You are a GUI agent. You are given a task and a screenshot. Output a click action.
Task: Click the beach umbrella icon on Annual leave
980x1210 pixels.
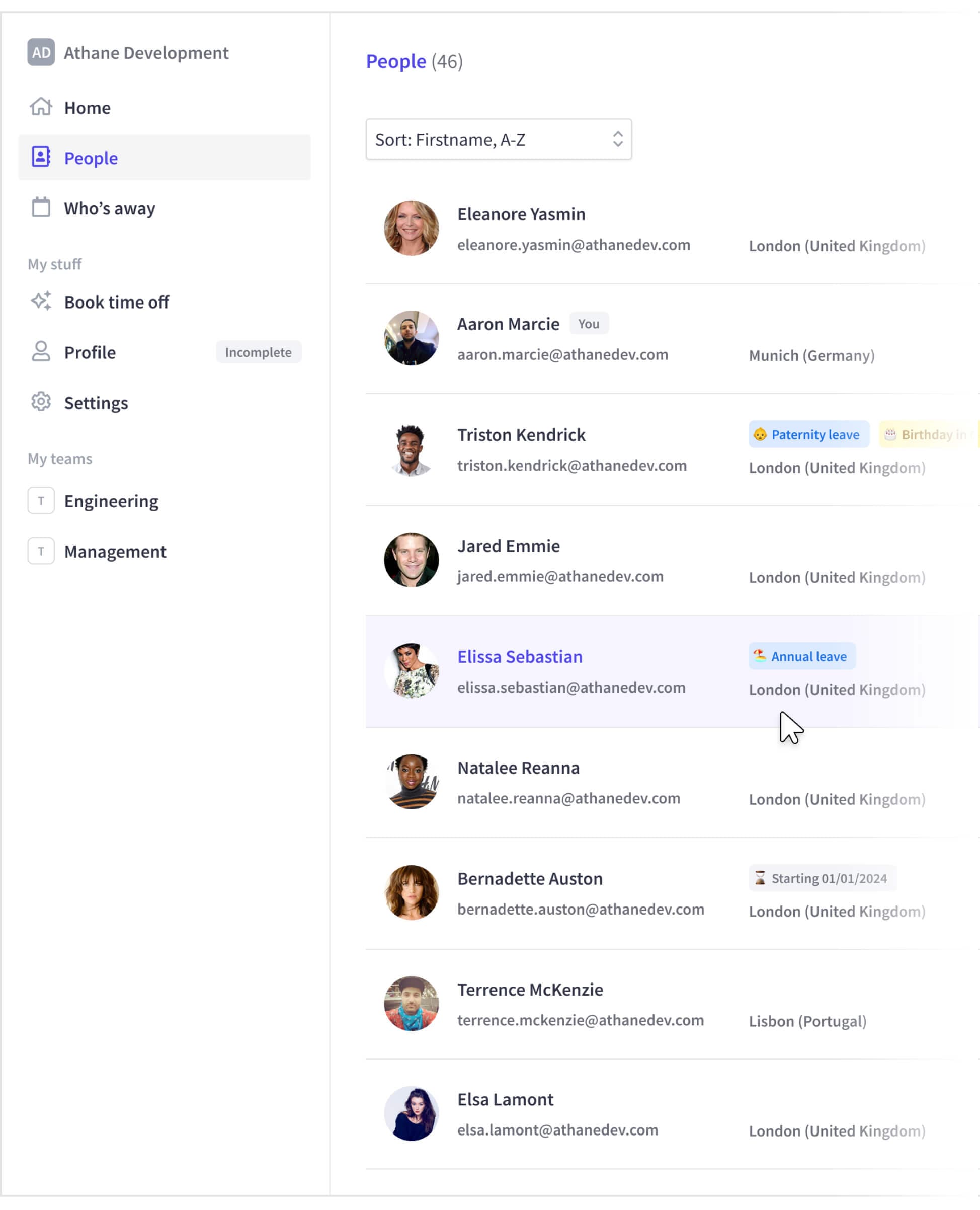point(760,655)
